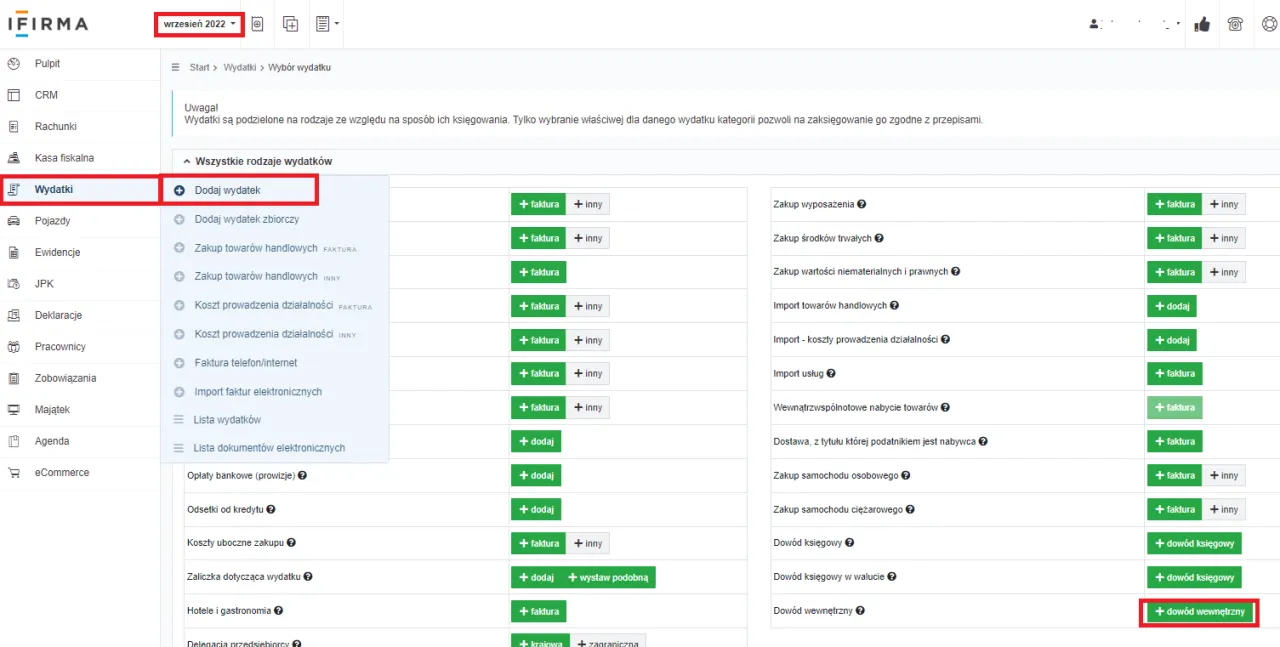This screenshot has height=647, width=1280.
Task: Open Pojazdy in the sidebar
Action: pyautogui.click(x=52, y=221)
